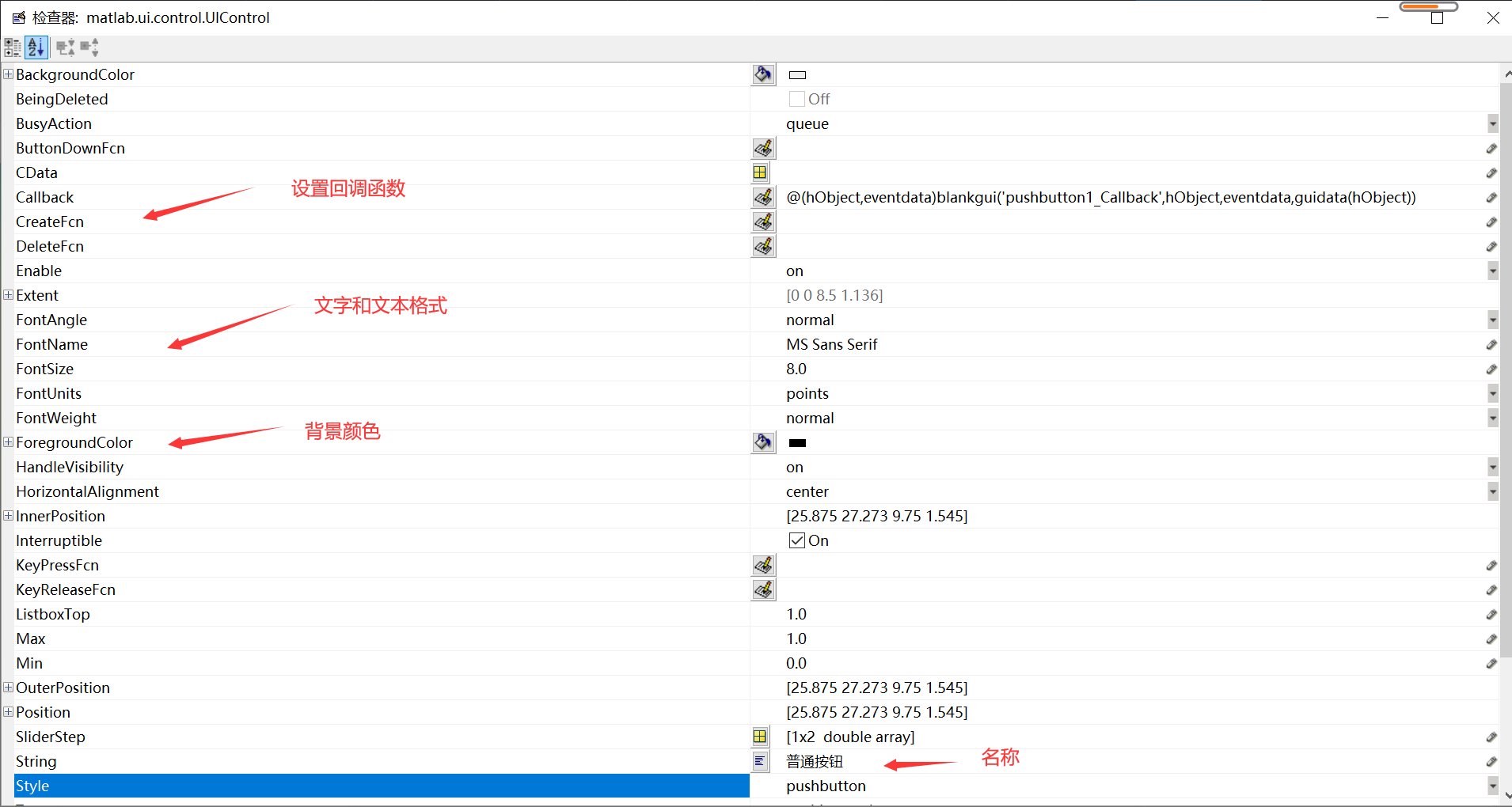Edit the Min 0.0 value
The image size is (1512, 807).
[x=796, y=663]
